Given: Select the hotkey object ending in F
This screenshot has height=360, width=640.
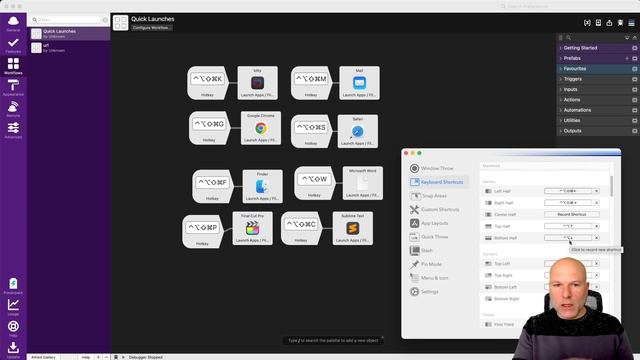Looking at the screenshot, I should [x=212, y=186].
